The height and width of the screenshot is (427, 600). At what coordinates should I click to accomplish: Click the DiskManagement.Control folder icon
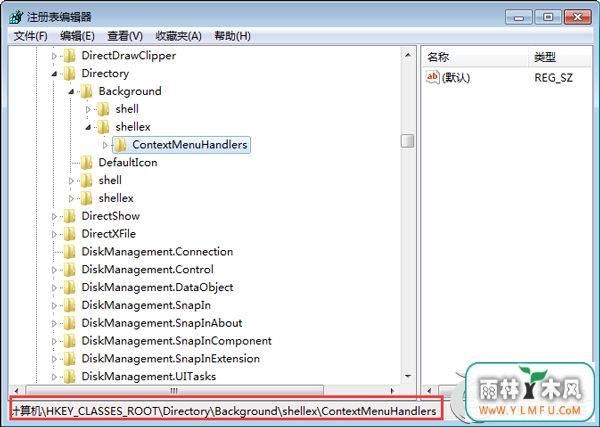(70, 270)
